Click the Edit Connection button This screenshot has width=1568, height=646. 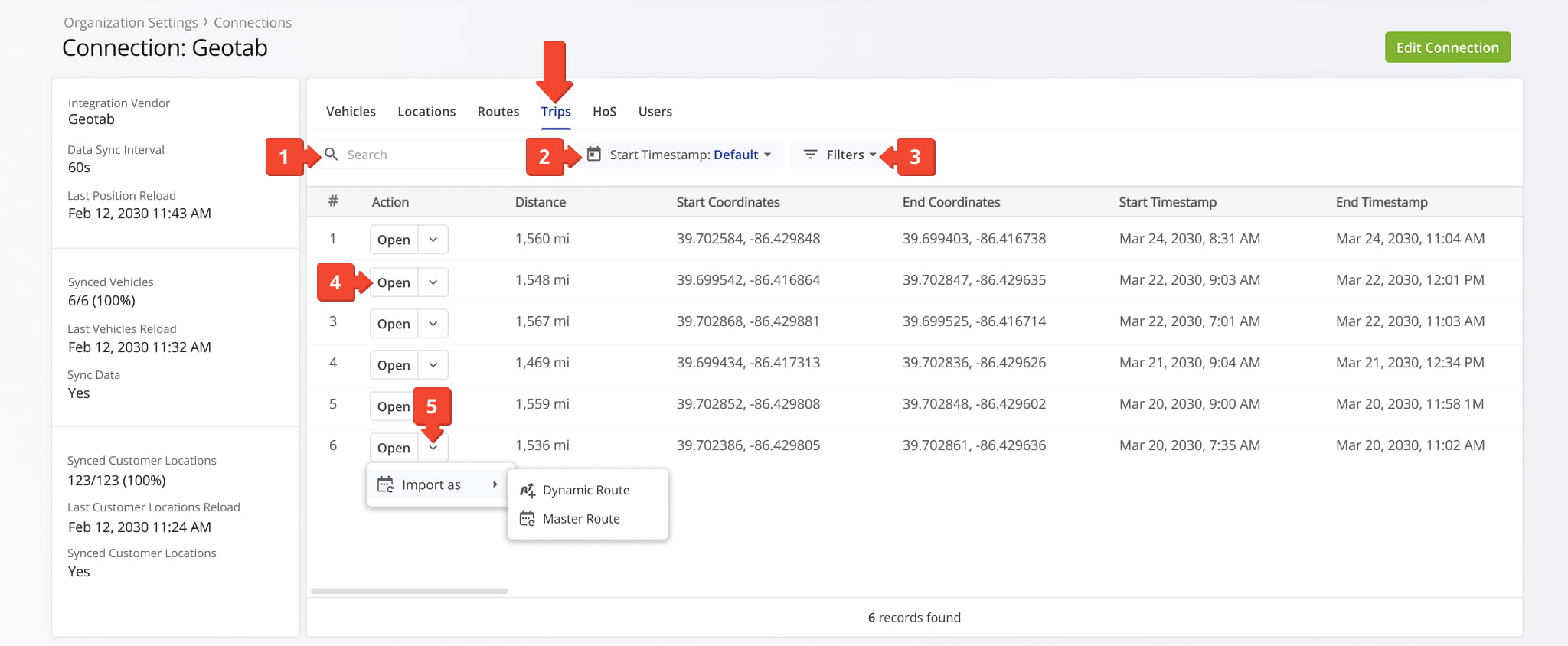[1447, 47]
